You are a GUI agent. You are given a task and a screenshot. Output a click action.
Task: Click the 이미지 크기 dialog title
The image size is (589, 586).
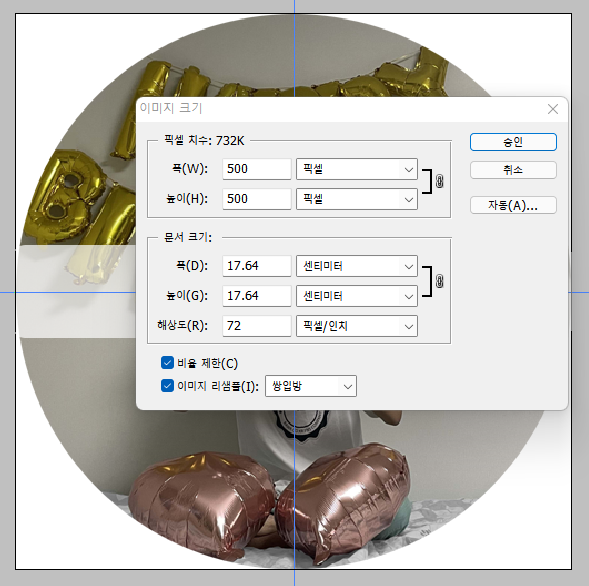[171, 108]
